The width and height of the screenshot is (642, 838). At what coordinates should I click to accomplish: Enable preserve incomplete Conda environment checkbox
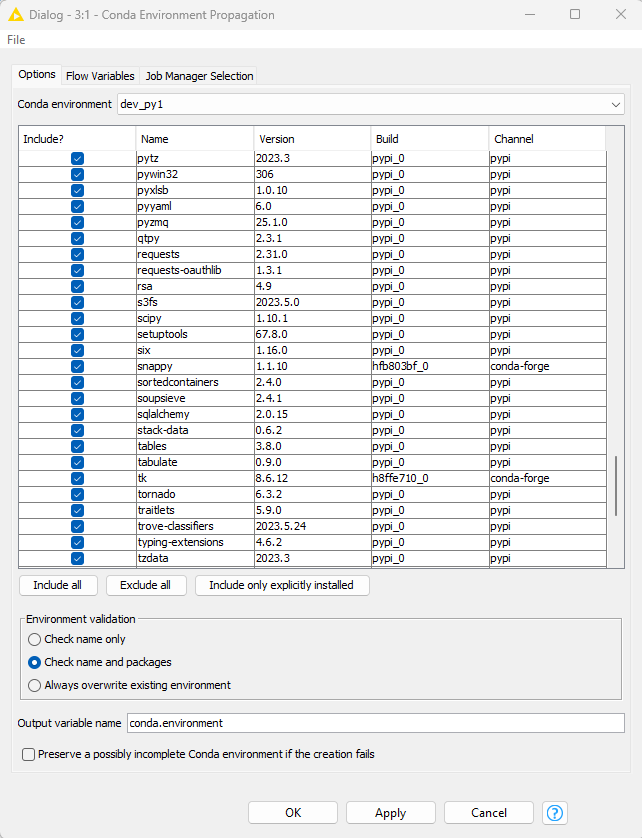click(29, 754)
